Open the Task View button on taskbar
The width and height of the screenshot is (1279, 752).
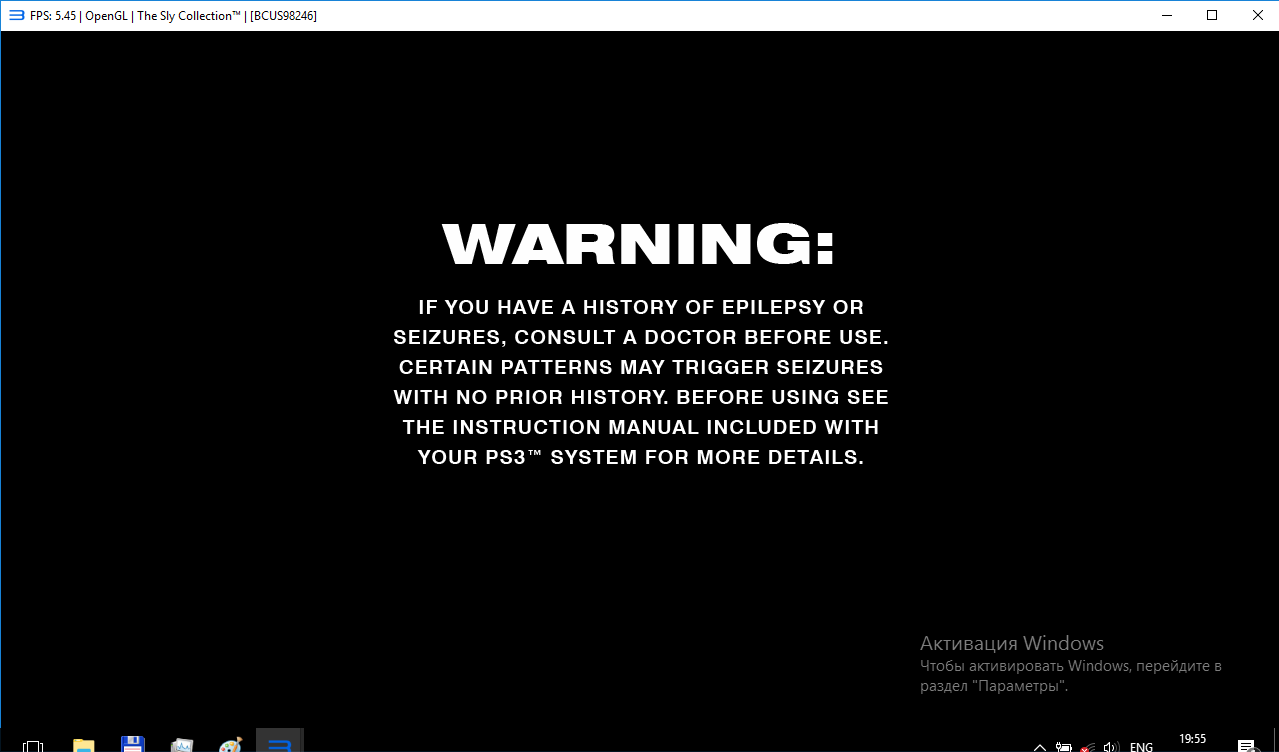click(x=33, y=745)
